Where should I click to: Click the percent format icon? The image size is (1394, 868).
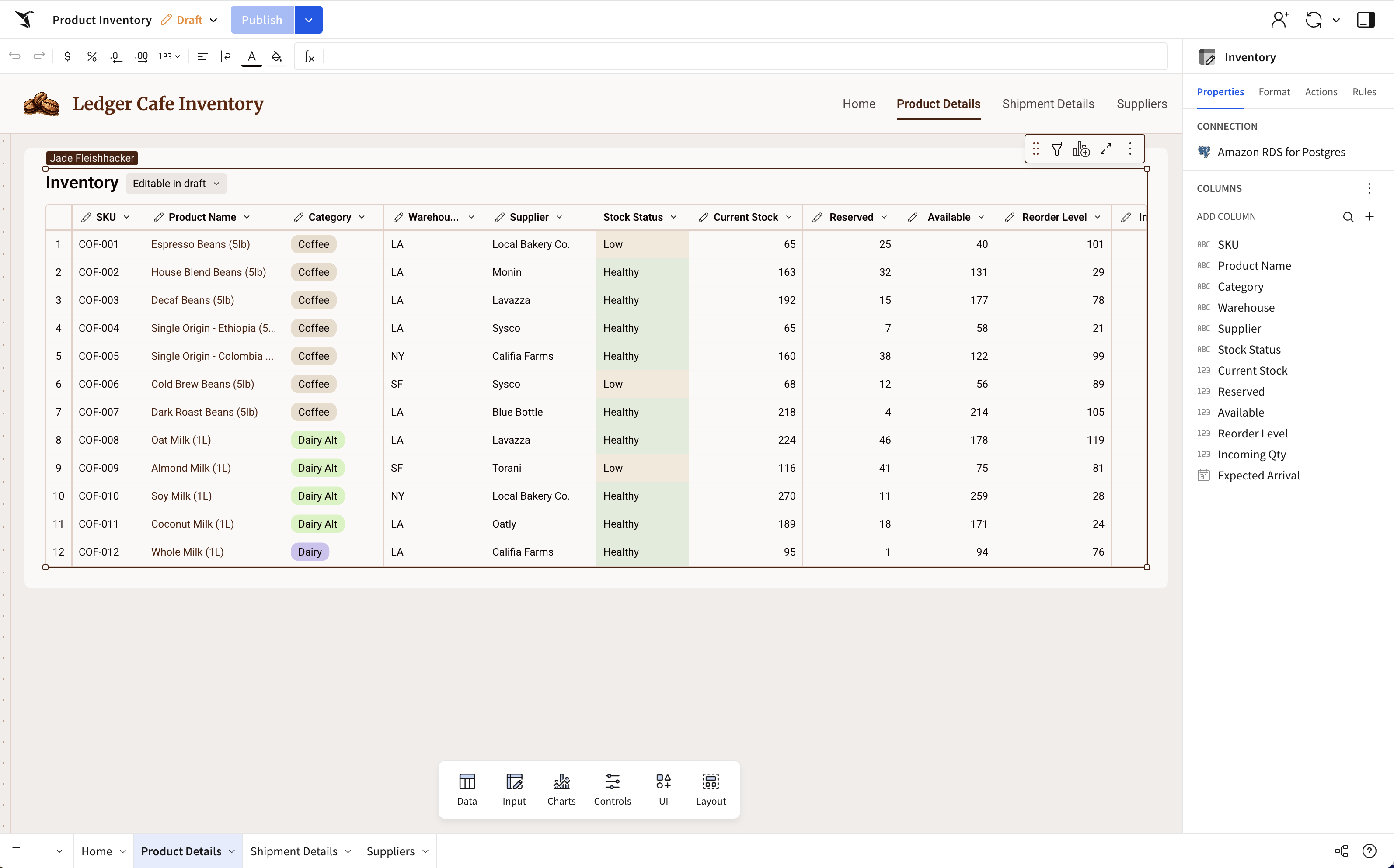[x=91, y=56]
